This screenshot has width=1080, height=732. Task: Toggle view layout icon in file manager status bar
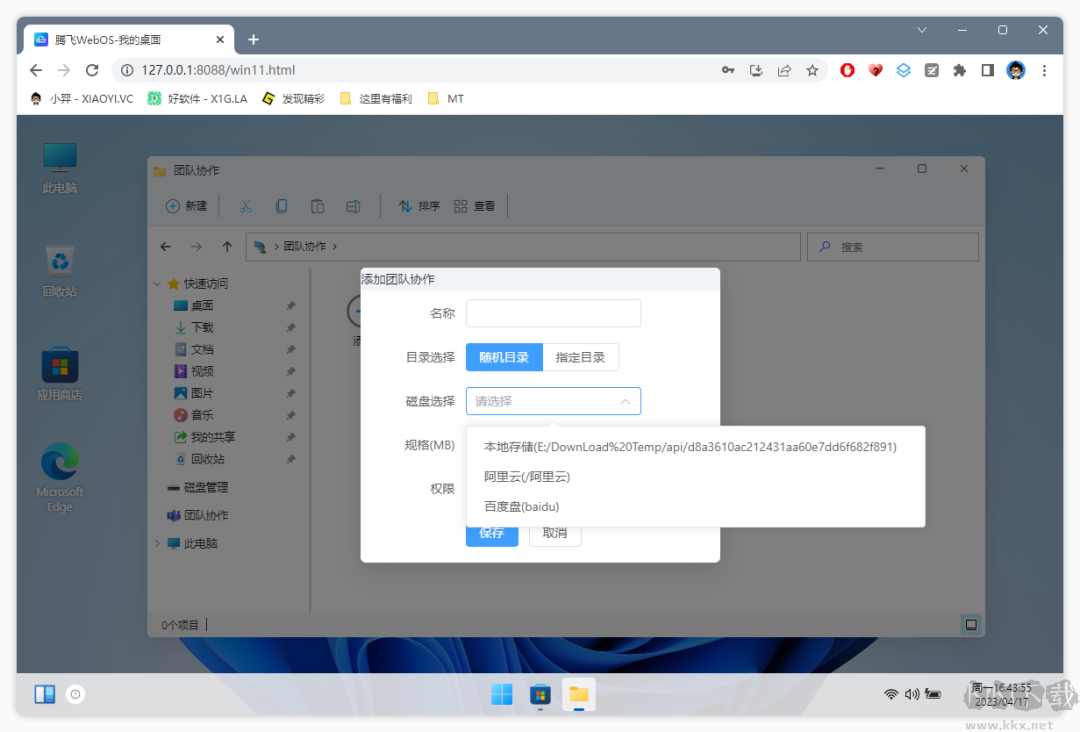click(x=971, y=625)
